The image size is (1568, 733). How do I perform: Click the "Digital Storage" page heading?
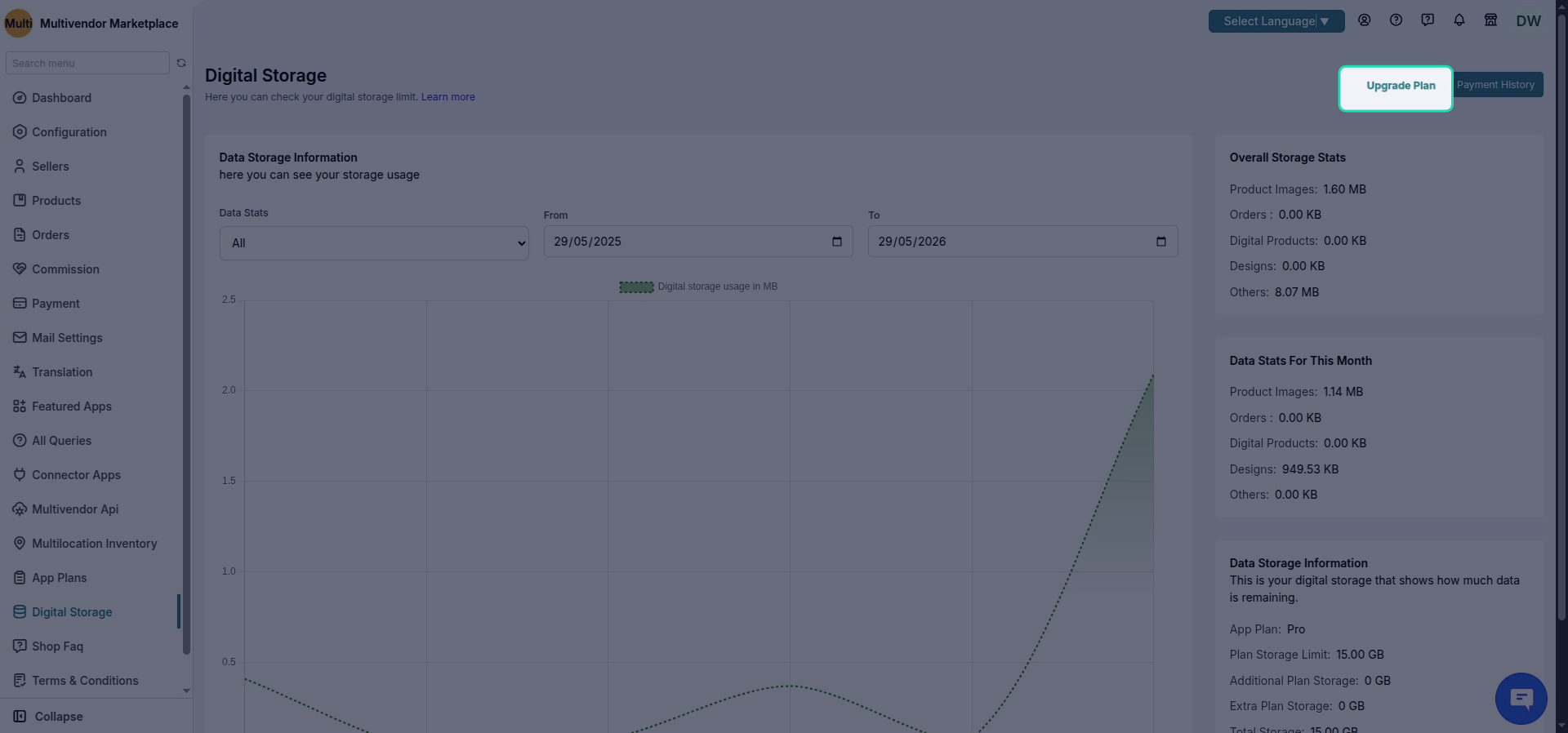point(265,75)
